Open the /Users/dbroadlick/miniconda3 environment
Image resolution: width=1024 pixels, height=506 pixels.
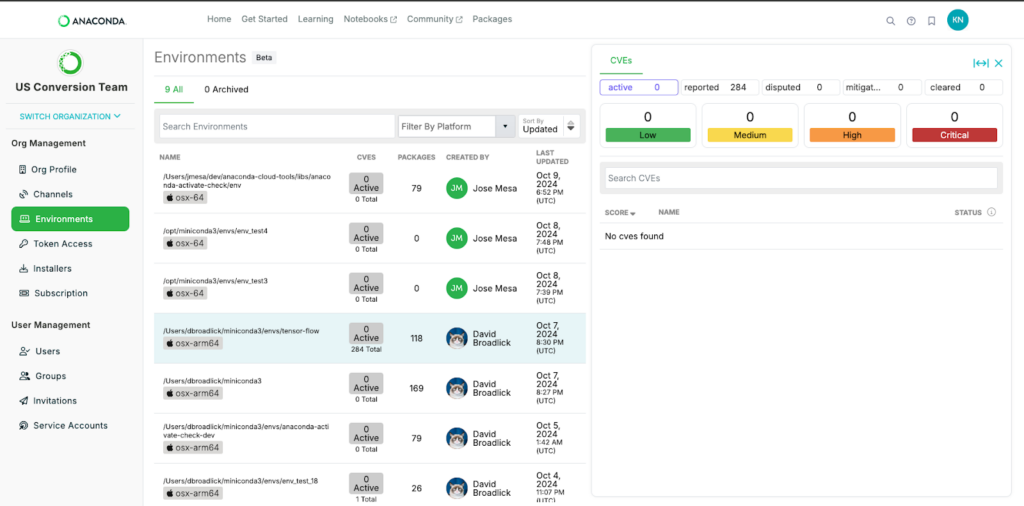click(x=212, y=381)
